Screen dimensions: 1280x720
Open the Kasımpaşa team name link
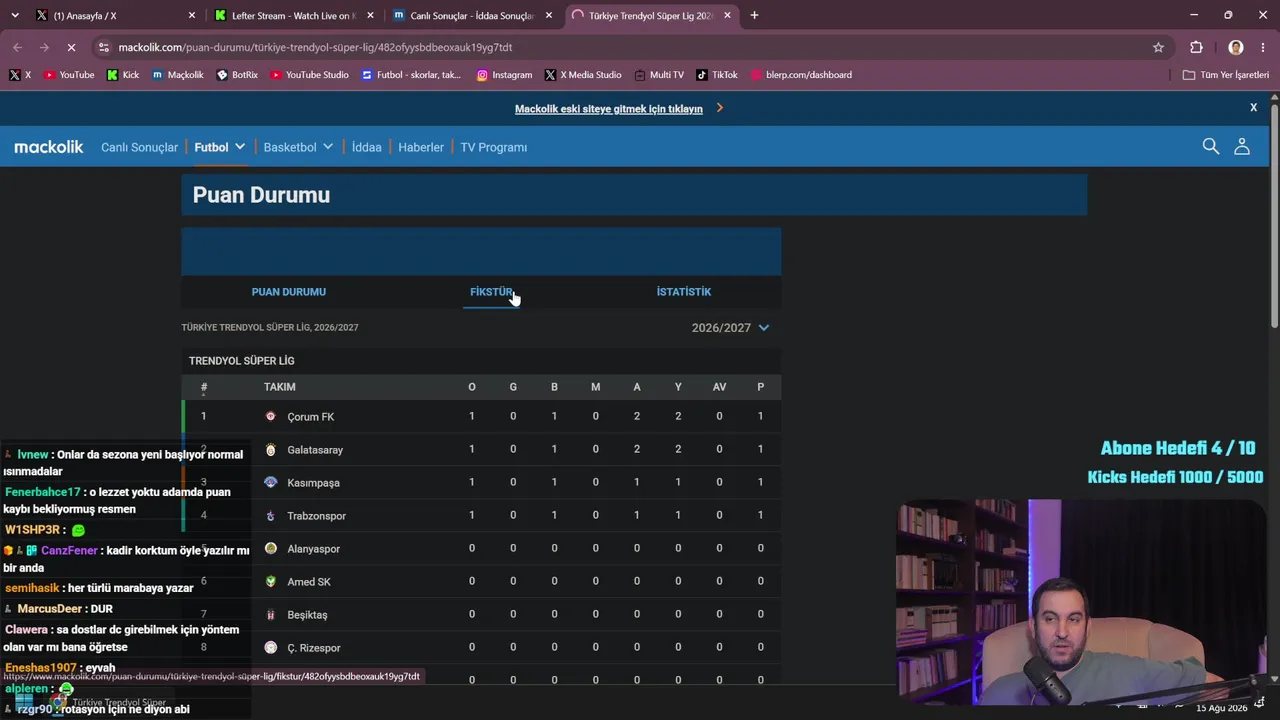314,483
